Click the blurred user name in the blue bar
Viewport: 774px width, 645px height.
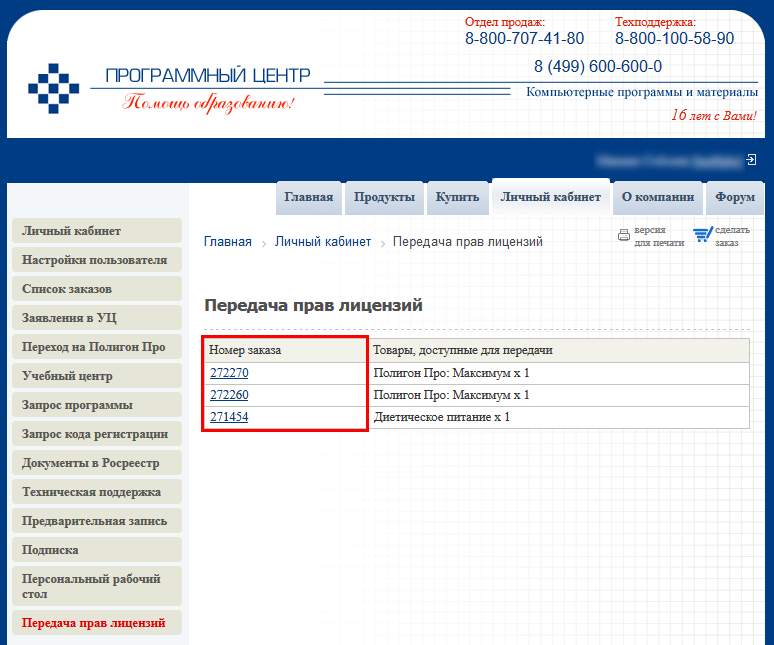pyautogui.click(x=669, y=160)
